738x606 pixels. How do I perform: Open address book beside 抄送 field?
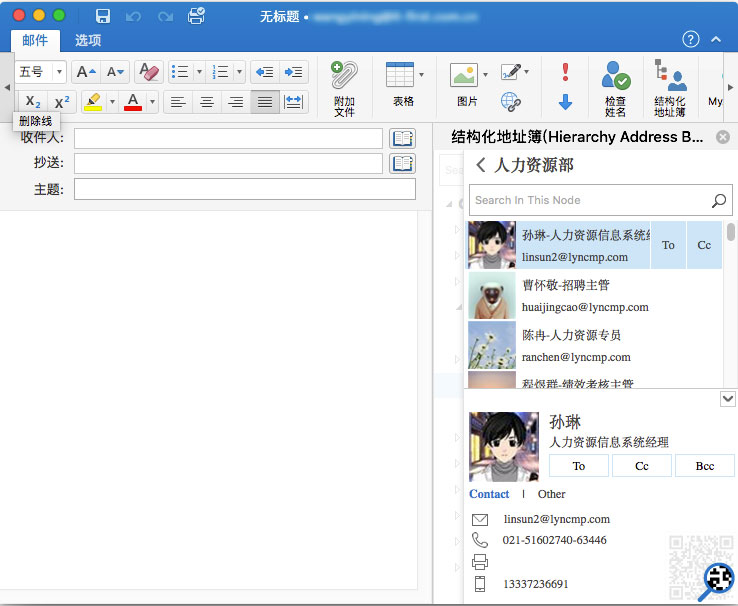pos(402,163)
